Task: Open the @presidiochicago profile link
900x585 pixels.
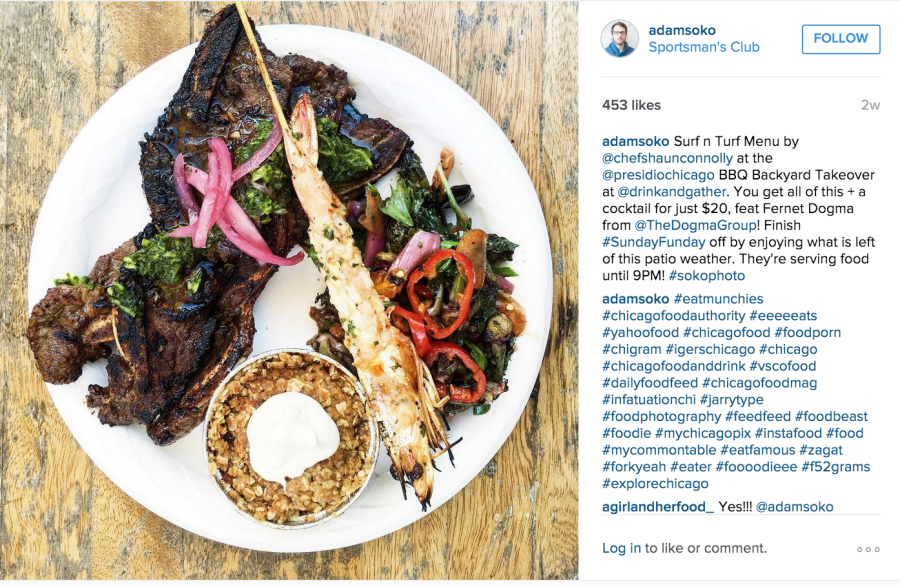Action: tap(658, 175)
